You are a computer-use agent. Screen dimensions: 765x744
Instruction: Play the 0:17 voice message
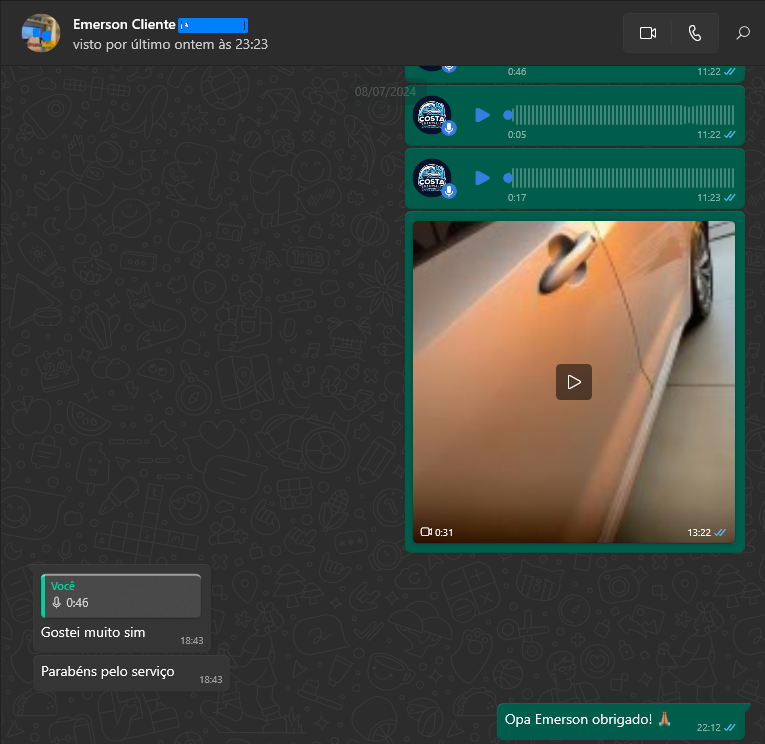click(482, 178)
